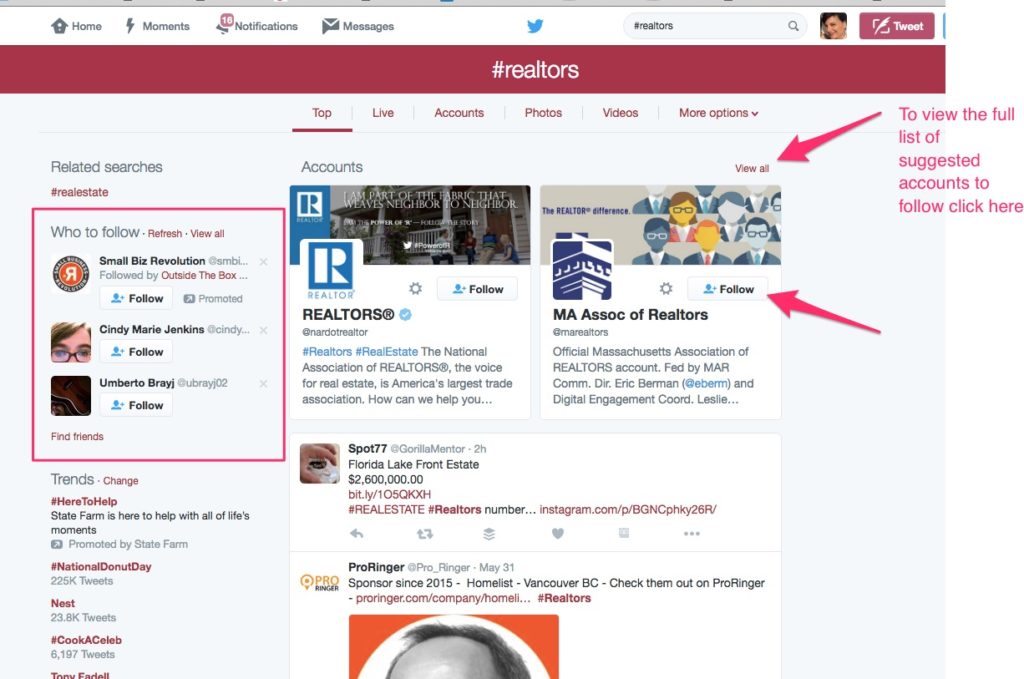The image size is (1024, 679).
Task: Click the media icon on Spot77 tweet
Action: click(624, 533)
